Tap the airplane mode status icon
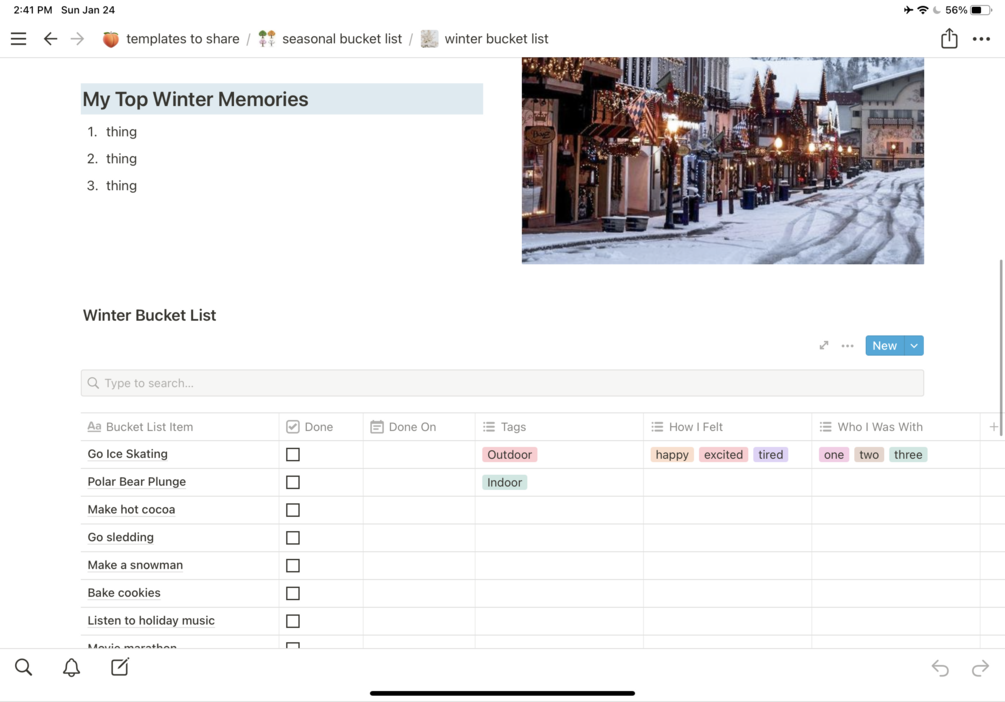The image size is (1005, 702). coord(908,10)
